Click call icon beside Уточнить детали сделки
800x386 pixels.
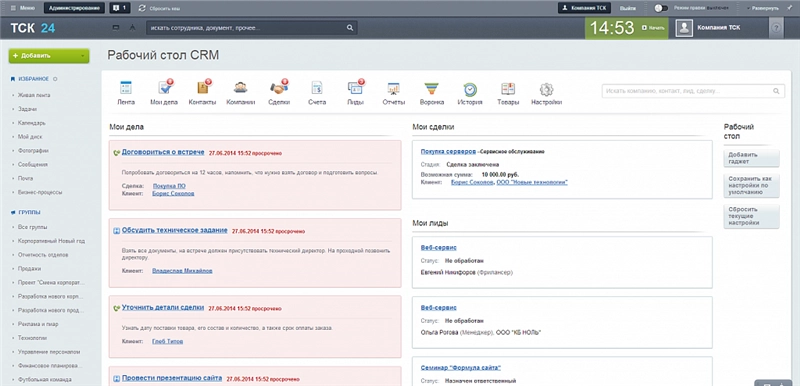117,308
